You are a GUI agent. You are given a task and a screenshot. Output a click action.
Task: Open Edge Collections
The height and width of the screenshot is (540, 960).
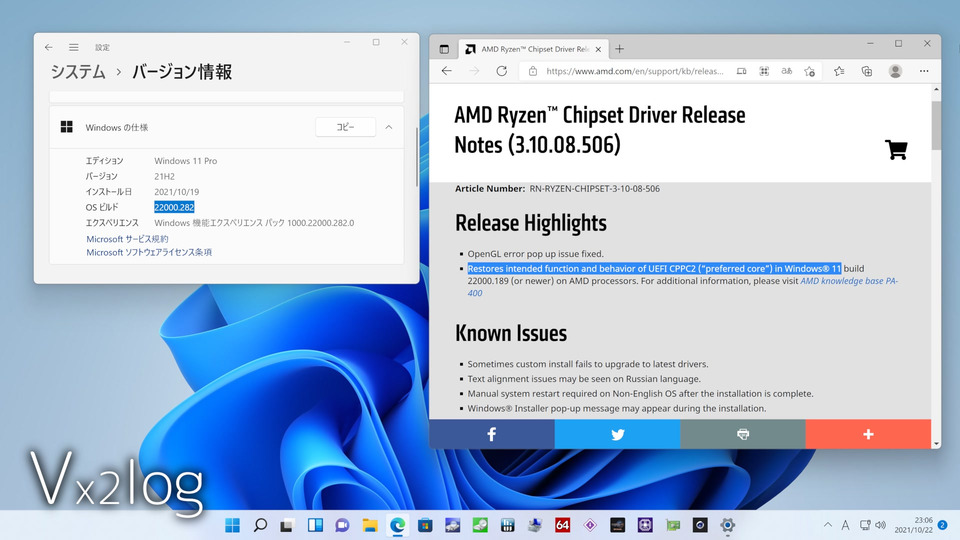coord(867,71)
